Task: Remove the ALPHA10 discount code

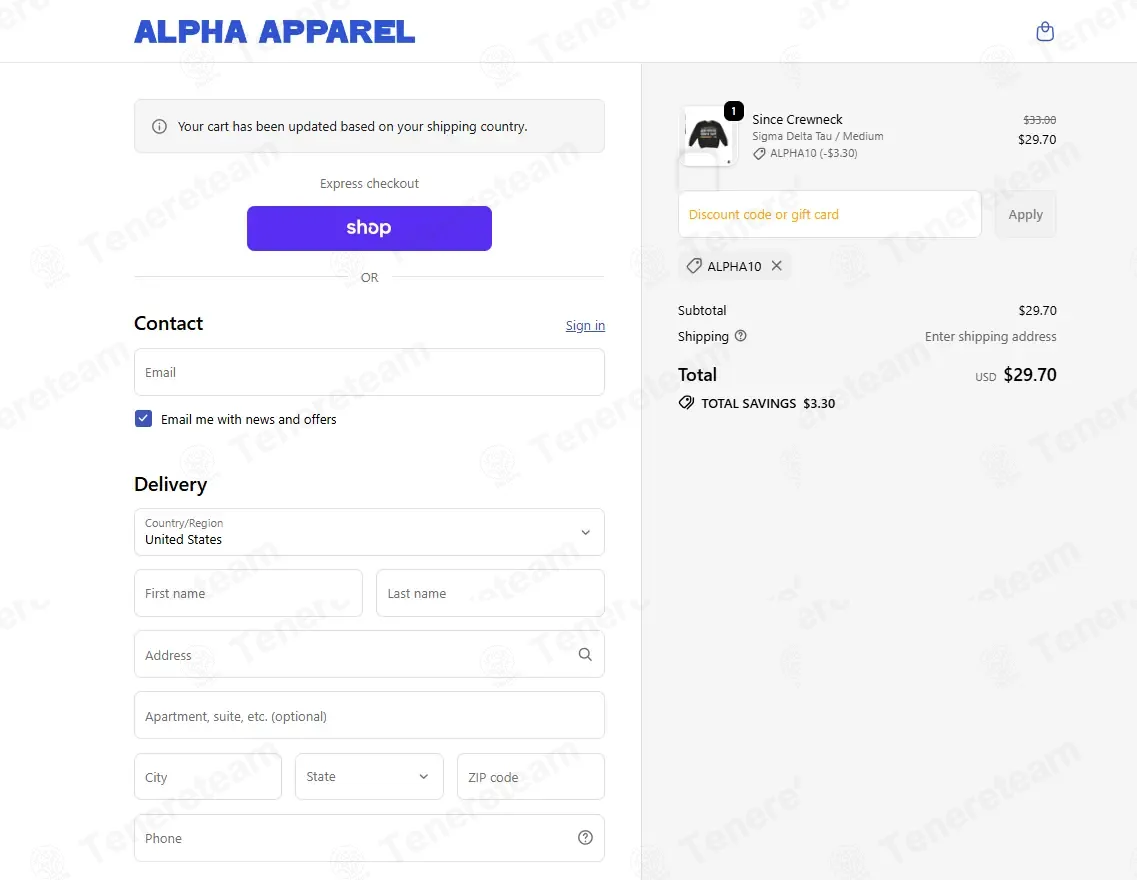Action: pyautogui.click(x=777, y=266)
